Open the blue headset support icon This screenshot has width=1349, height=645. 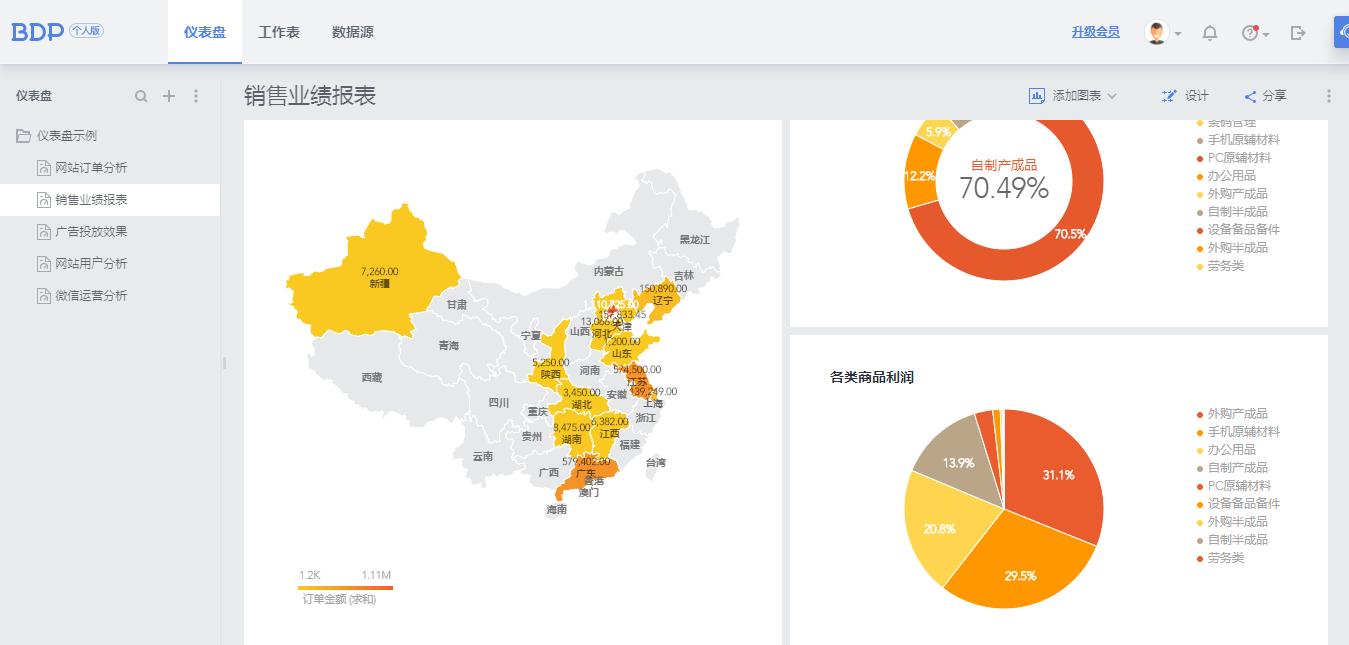(1342, 32)
